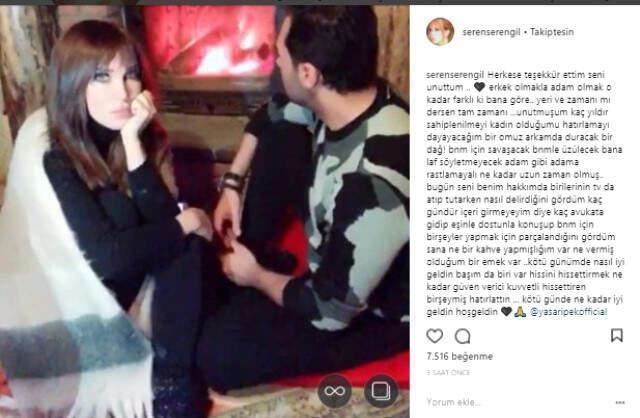Click the multiple-photos carousel icon
640x418 pixels.
(x=380, y=391)
